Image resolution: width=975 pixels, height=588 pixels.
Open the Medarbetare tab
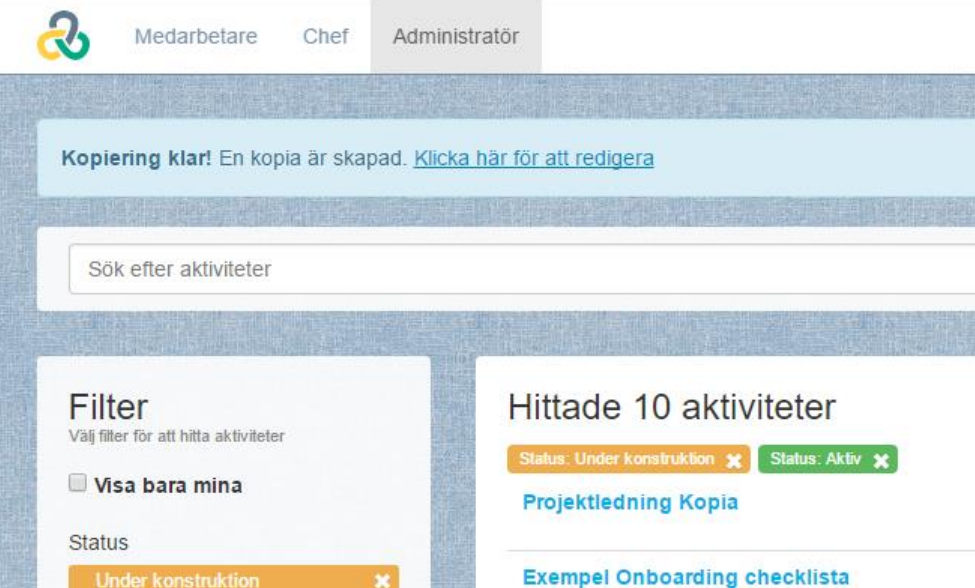196,36
